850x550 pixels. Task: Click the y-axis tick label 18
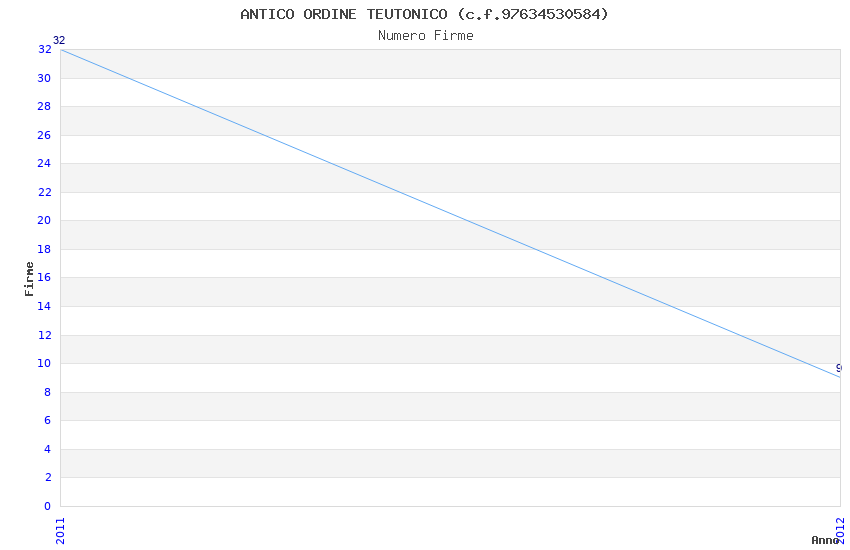44,249
